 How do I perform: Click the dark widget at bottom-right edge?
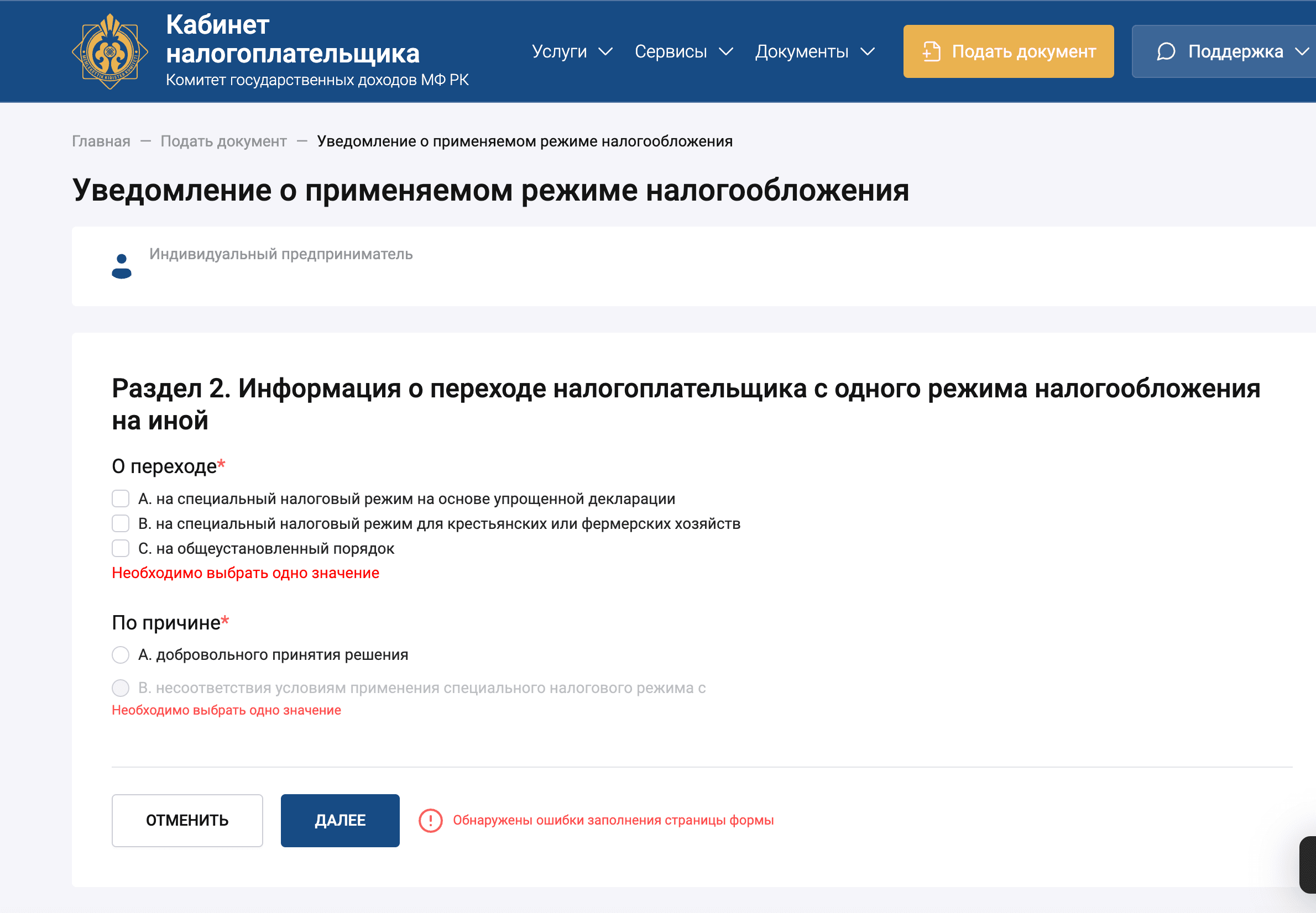(x=1307, y=864)
